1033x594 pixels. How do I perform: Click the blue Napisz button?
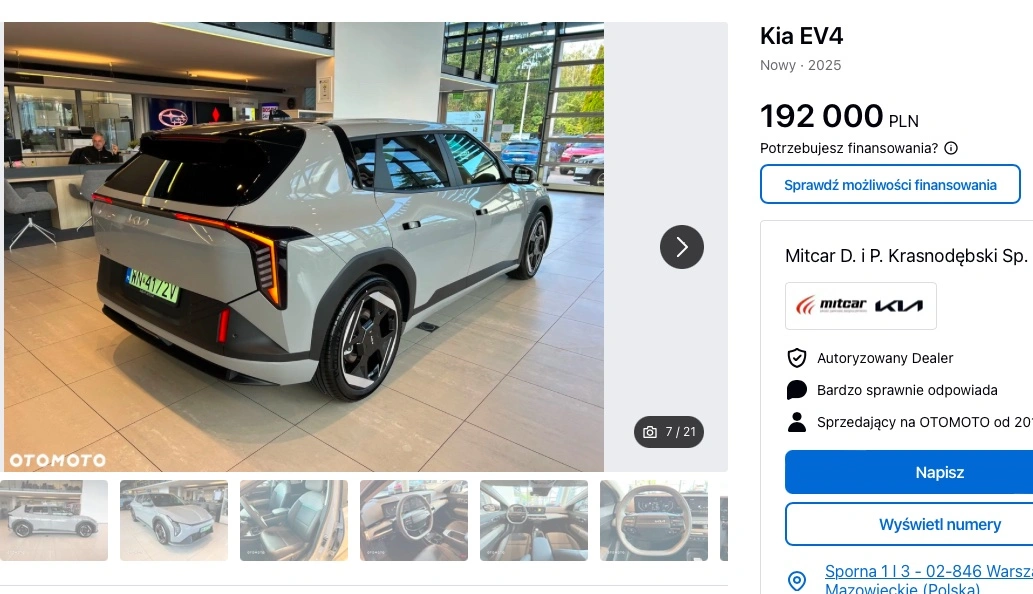coord(909,472)
